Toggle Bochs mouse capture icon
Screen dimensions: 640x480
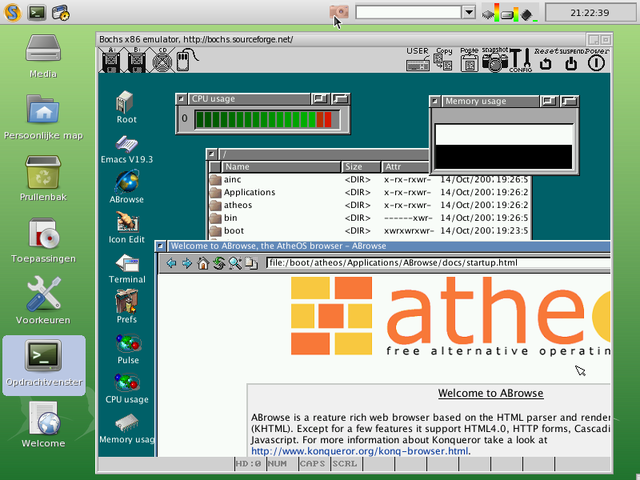[x=187, y=60]
